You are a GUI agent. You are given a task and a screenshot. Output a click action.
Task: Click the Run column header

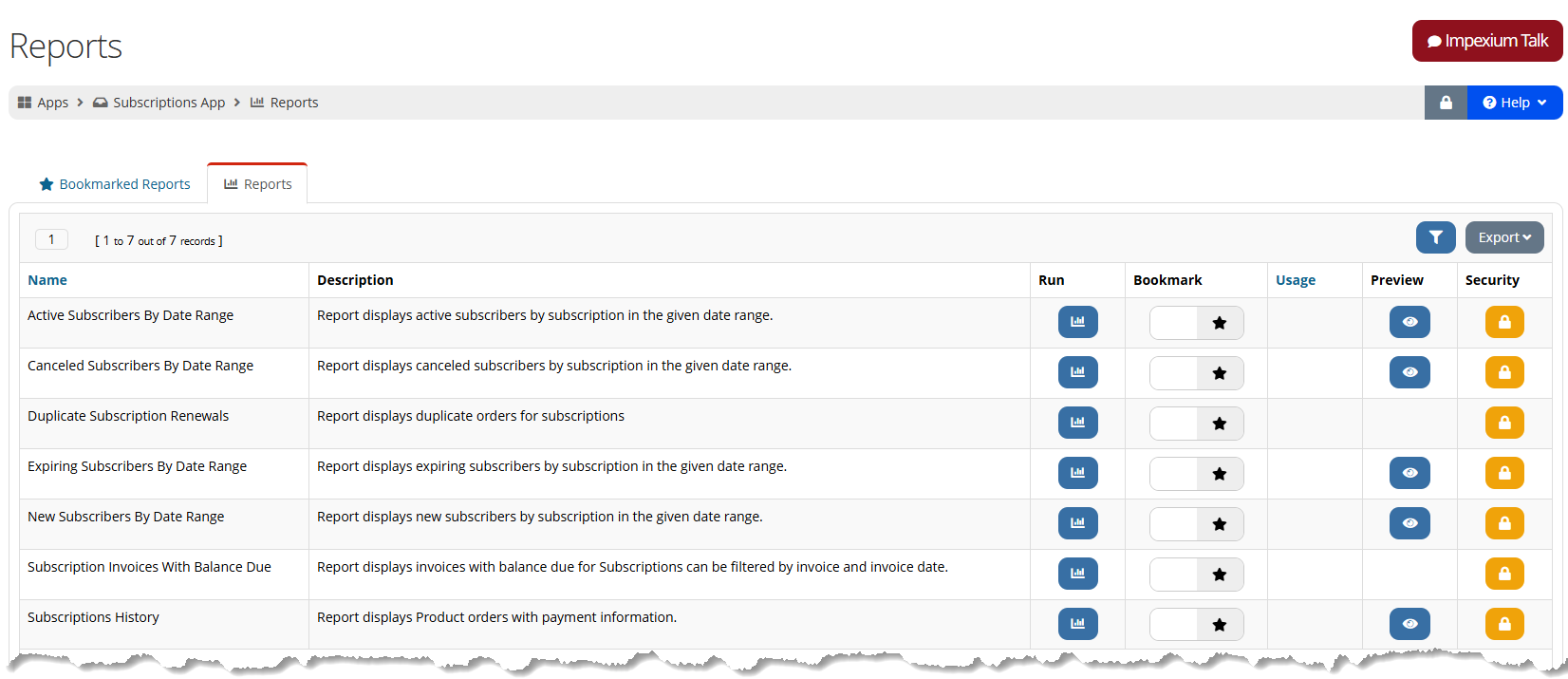1052,280
